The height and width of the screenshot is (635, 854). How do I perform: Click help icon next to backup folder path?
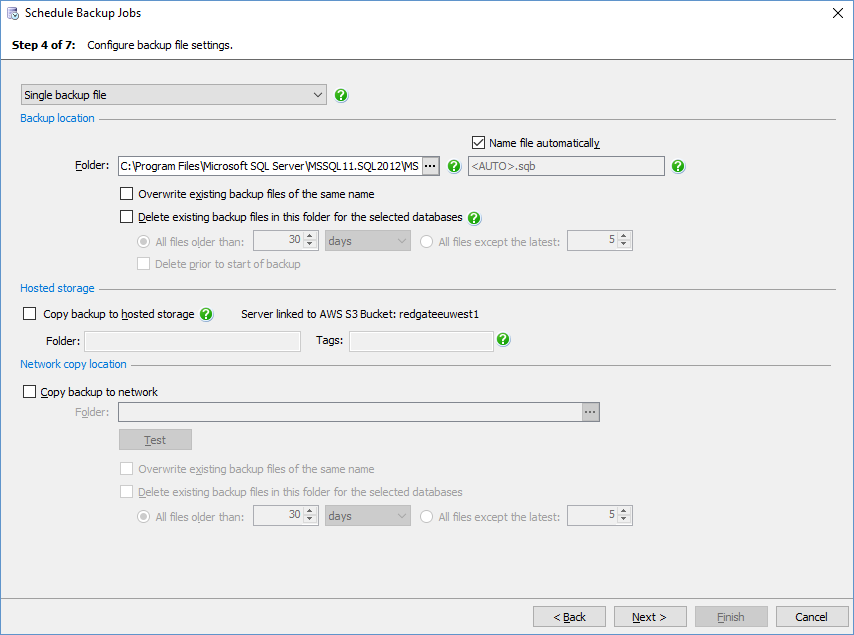click(454, 166)
